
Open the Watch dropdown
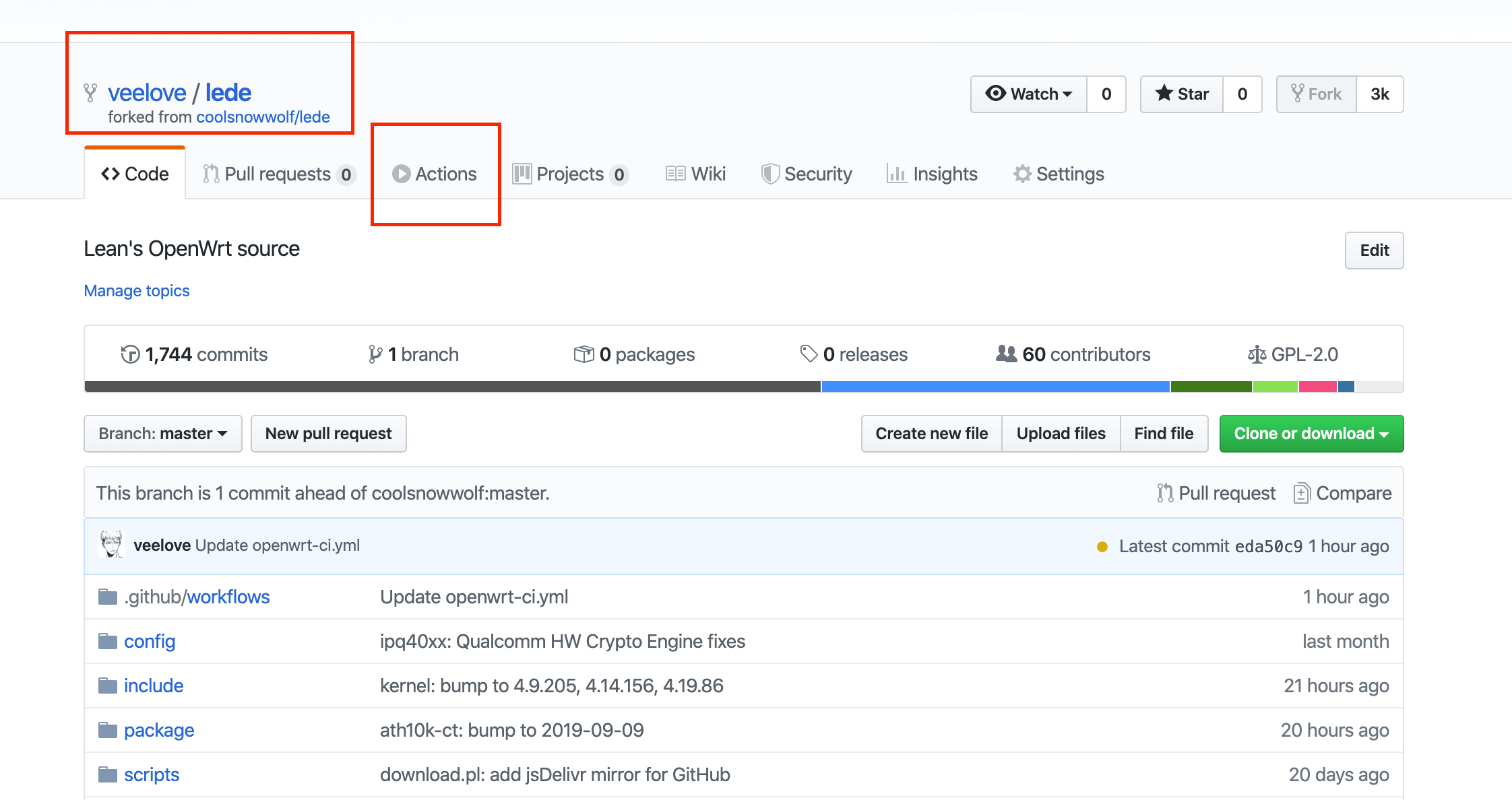[x=1028, y=94]
